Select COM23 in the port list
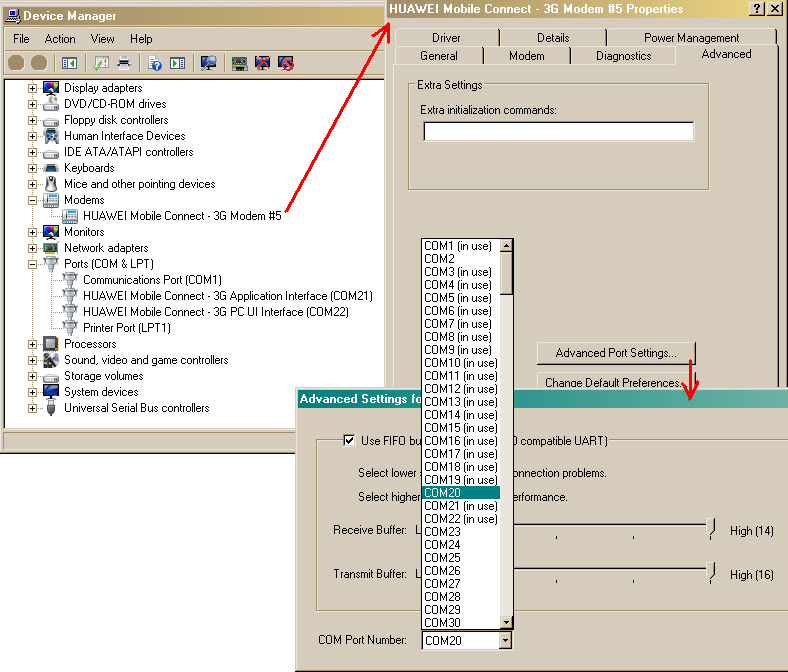The width and height of the screenshot is (788, 672). coord(461,532)
